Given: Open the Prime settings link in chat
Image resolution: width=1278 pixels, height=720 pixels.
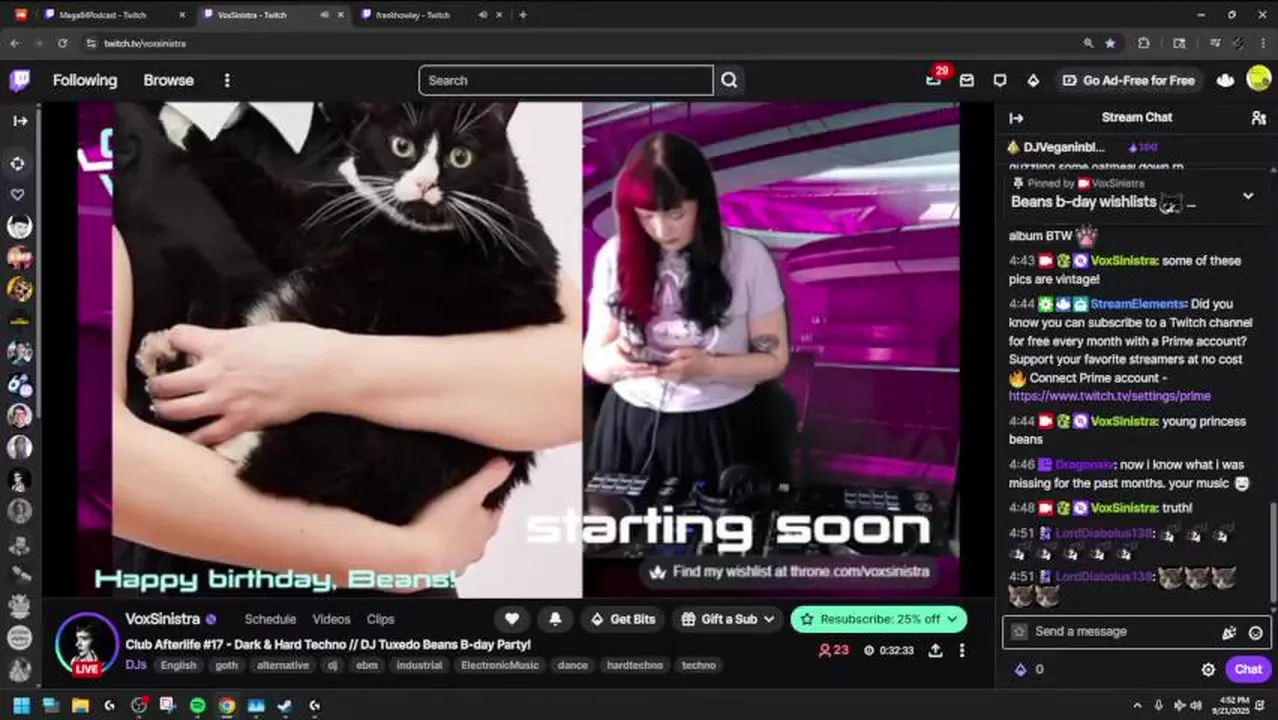Looking at the screenshot, I should tap(1109, 396).
